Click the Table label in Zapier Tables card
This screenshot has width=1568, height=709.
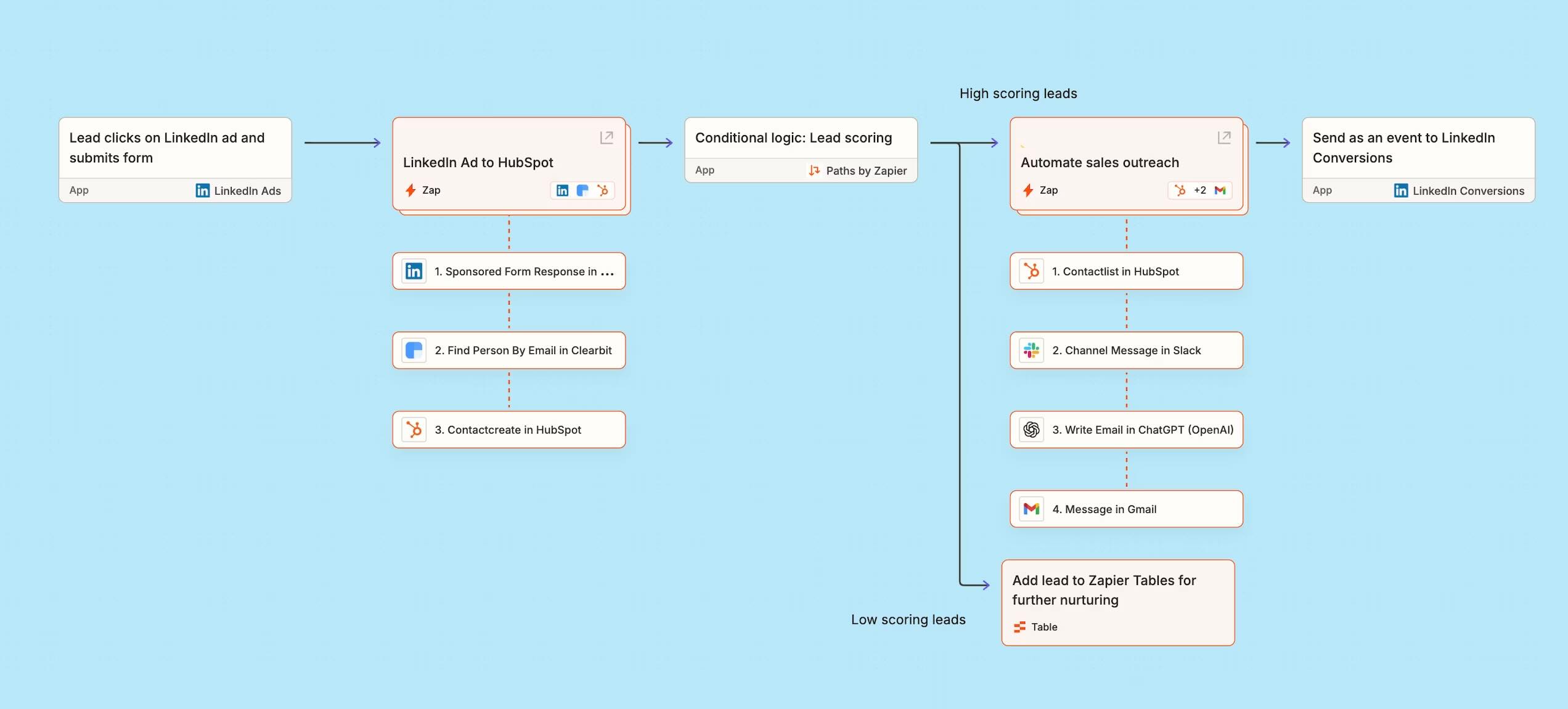pos(1044,627)
